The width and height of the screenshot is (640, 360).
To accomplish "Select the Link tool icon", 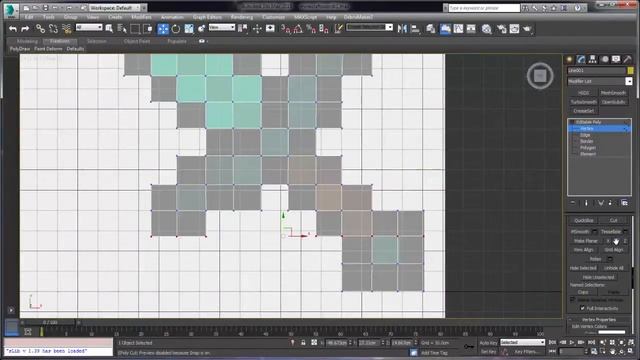I will pos(40,29).
